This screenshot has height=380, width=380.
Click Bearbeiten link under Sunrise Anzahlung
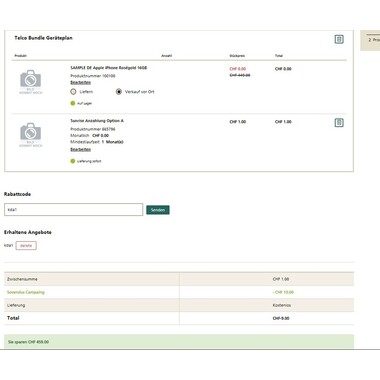click(80, 149)
